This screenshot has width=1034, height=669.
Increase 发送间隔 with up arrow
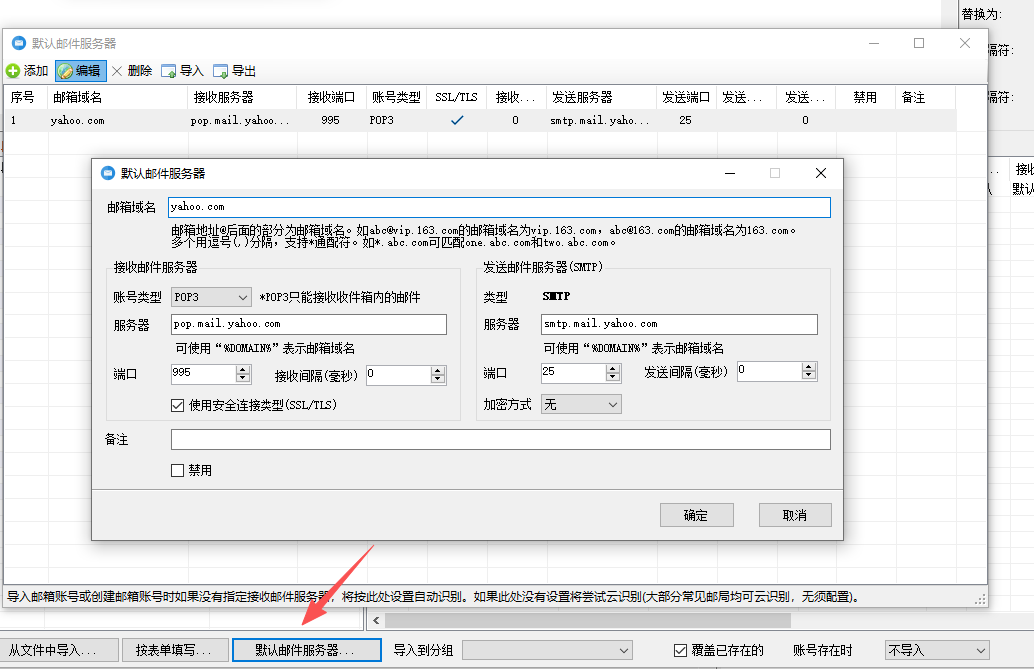(x=809, y=367)
